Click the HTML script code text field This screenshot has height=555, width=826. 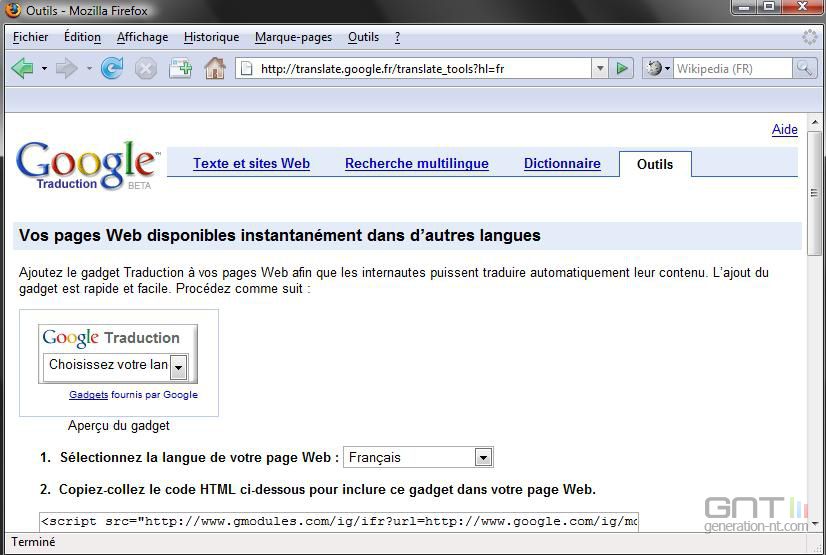[339, 521]
